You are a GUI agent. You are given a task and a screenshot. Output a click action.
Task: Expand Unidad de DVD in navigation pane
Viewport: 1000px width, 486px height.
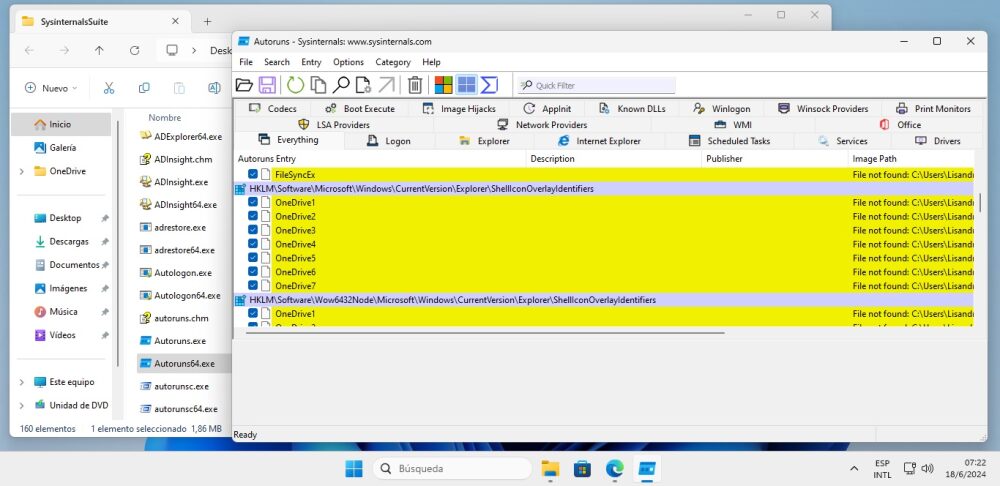tap(22, 406)
